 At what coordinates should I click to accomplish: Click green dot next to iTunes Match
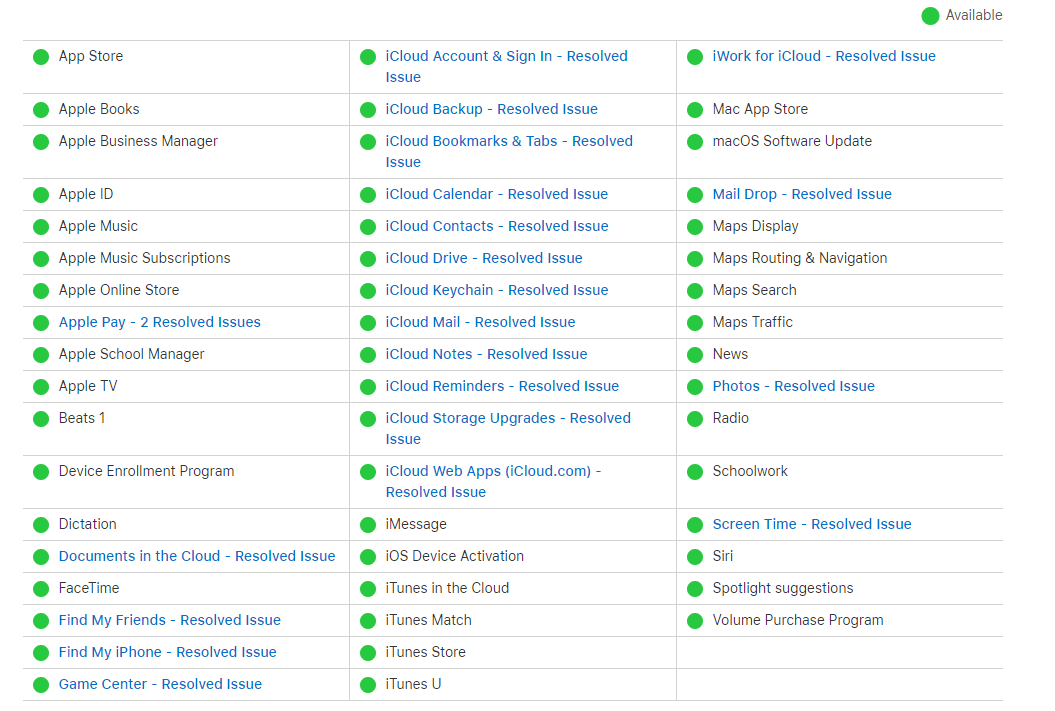[368, 621]
